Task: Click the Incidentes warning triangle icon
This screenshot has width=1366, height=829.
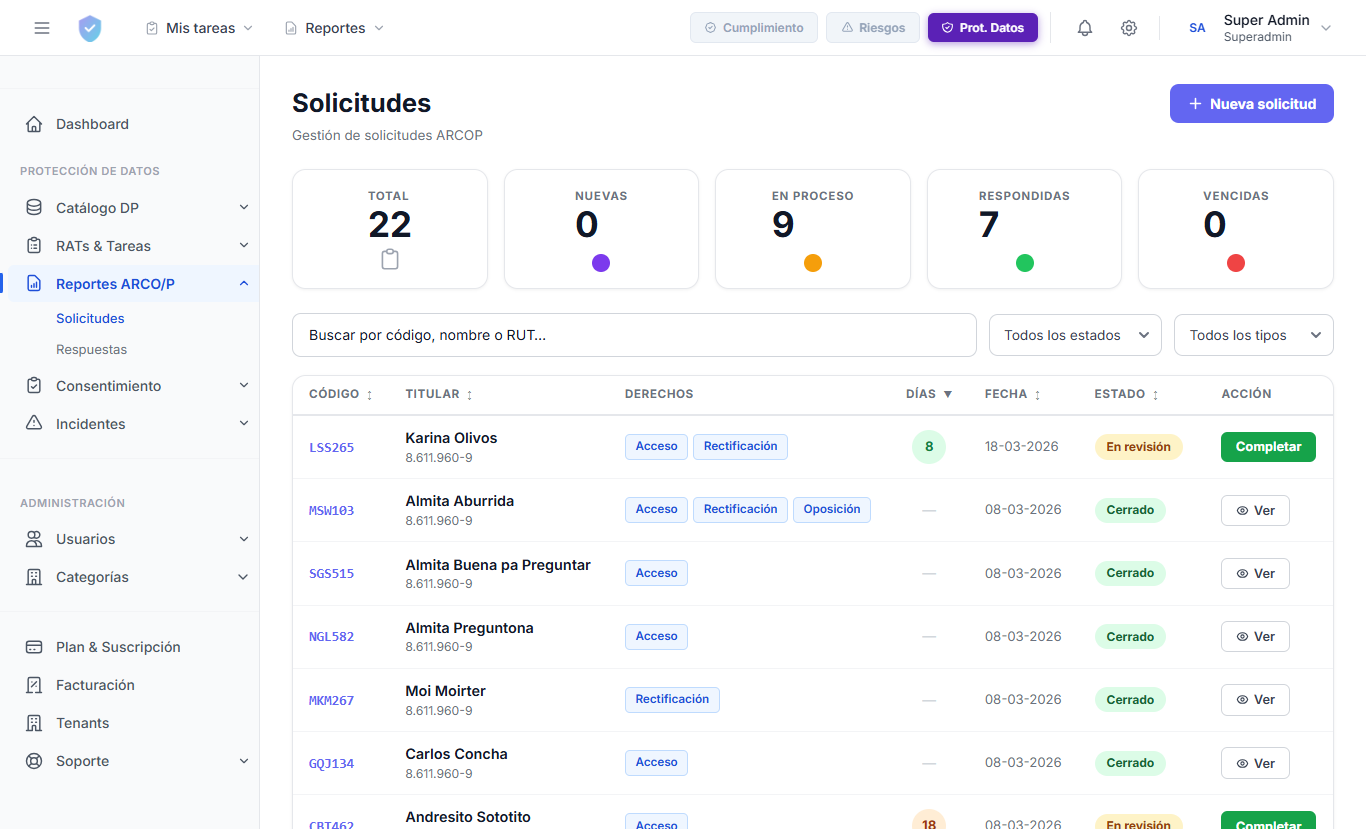Action: click(x=34, y=423)
